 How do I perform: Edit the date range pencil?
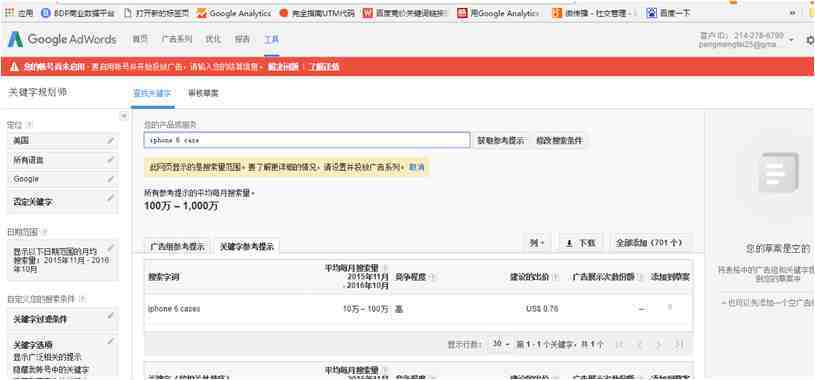pyautogui.click(x=110, y=248)
